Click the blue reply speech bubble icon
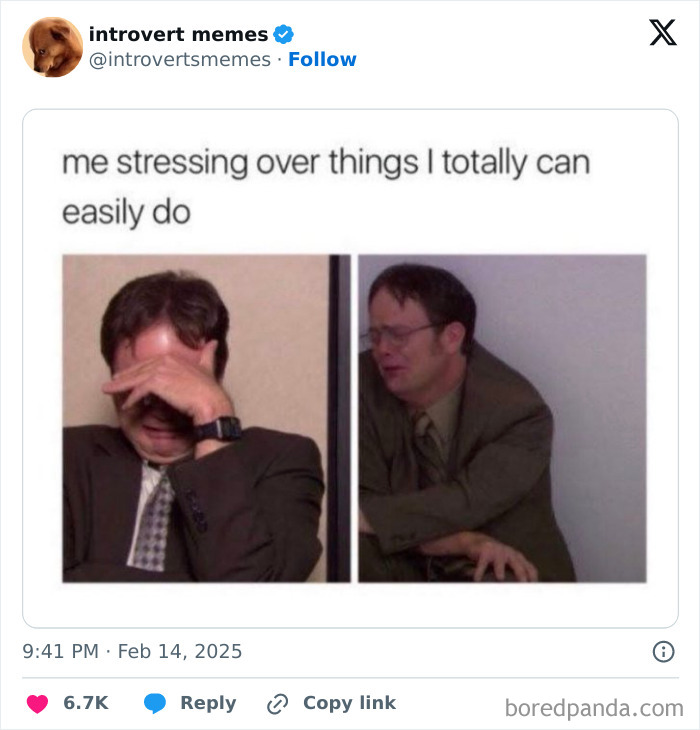The height and width of the screenshot is (730, 700). pyautogui.click(x=155, y=703)
